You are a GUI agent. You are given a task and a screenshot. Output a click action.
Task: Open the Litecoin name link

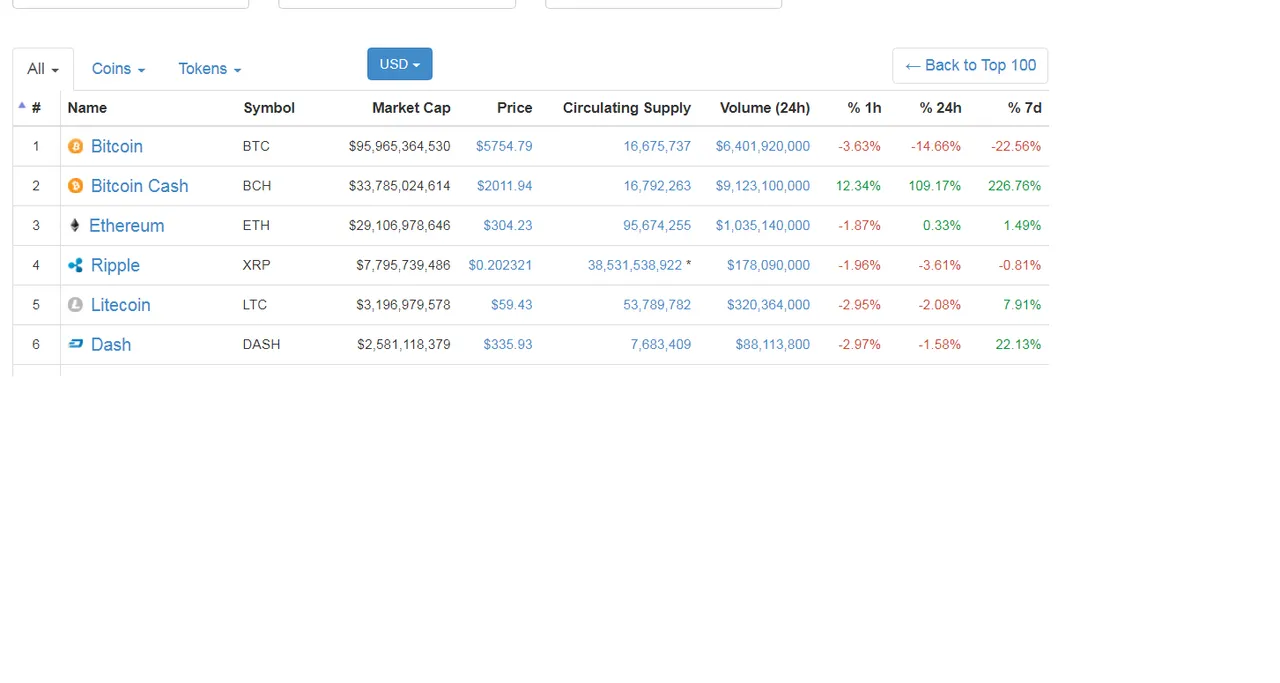click(120, 305)
